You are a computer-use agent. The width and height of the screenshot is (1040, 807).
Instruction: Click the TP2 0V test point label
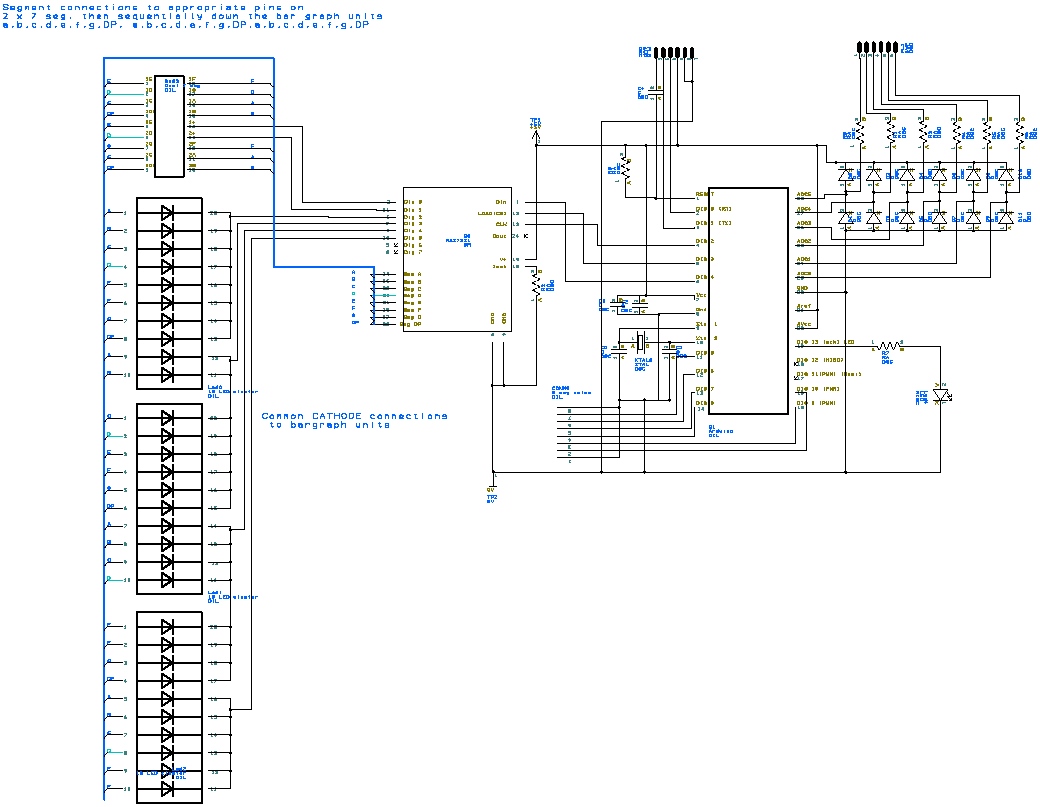(492, 497)
